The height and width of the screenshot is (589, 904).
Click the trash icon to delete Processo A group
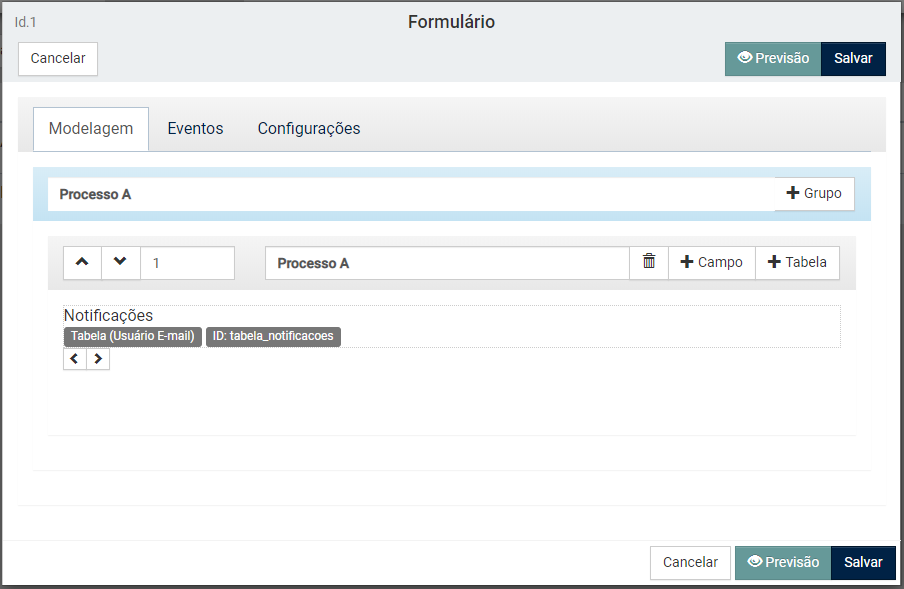[649, 263]
